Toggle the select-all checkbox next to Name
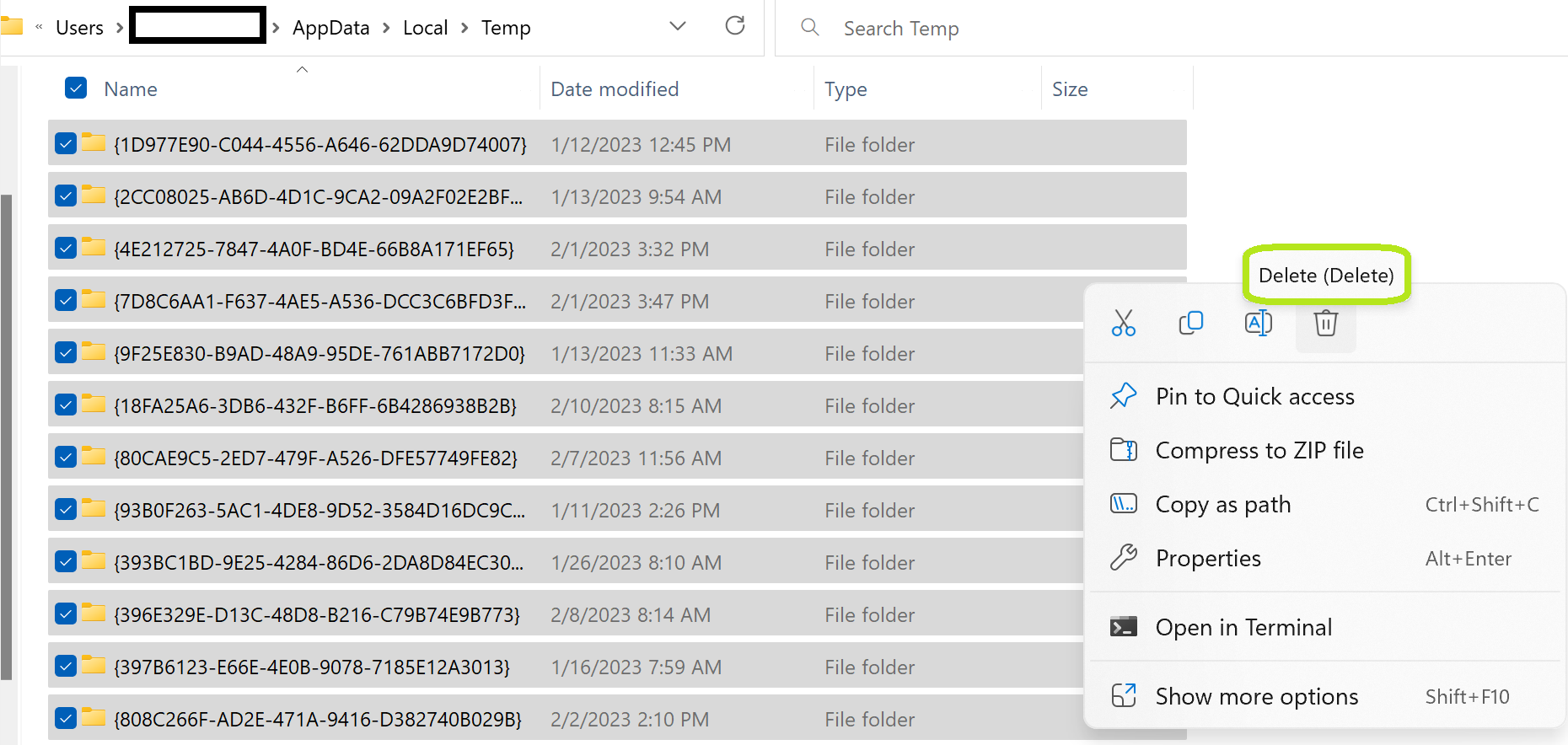 coord(76,88)
